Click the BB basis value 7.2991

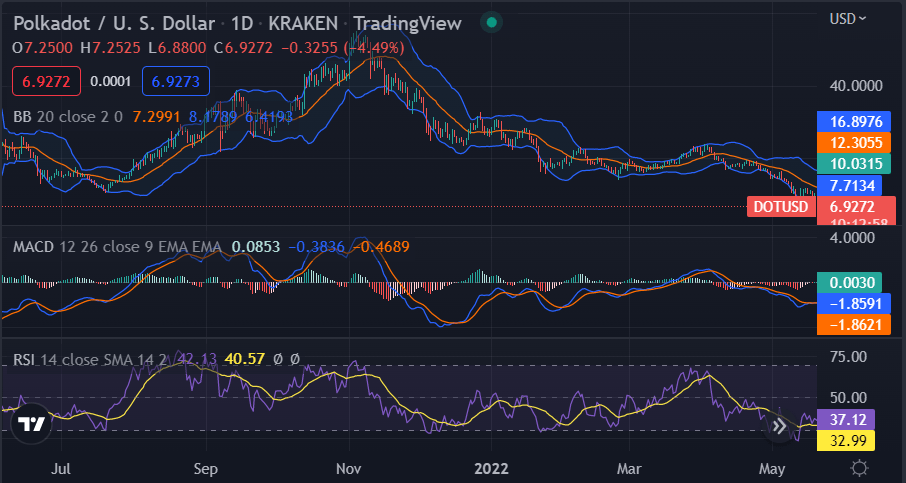click(157, 117)
